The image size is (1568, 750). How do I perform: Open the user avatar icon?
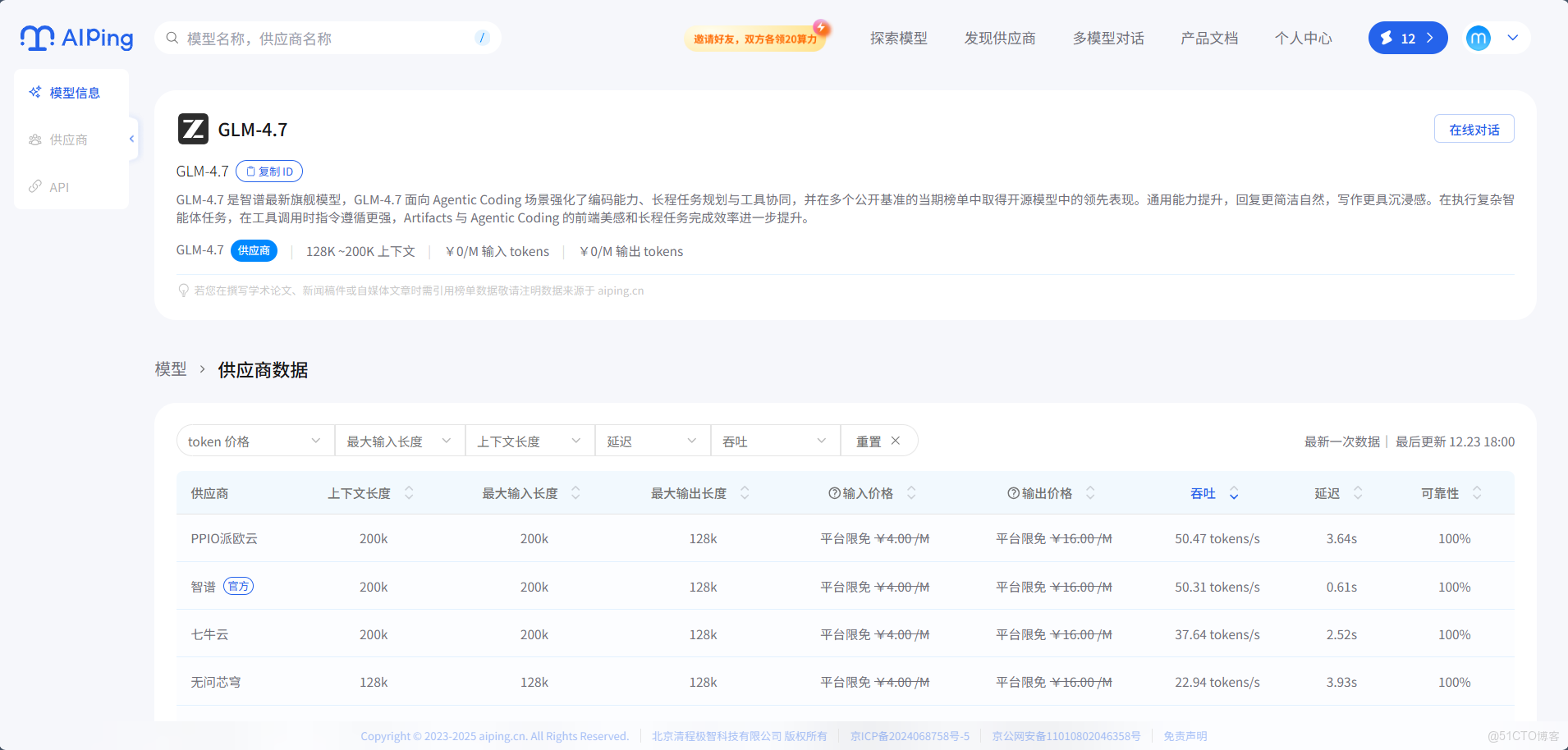[1479, 38]
